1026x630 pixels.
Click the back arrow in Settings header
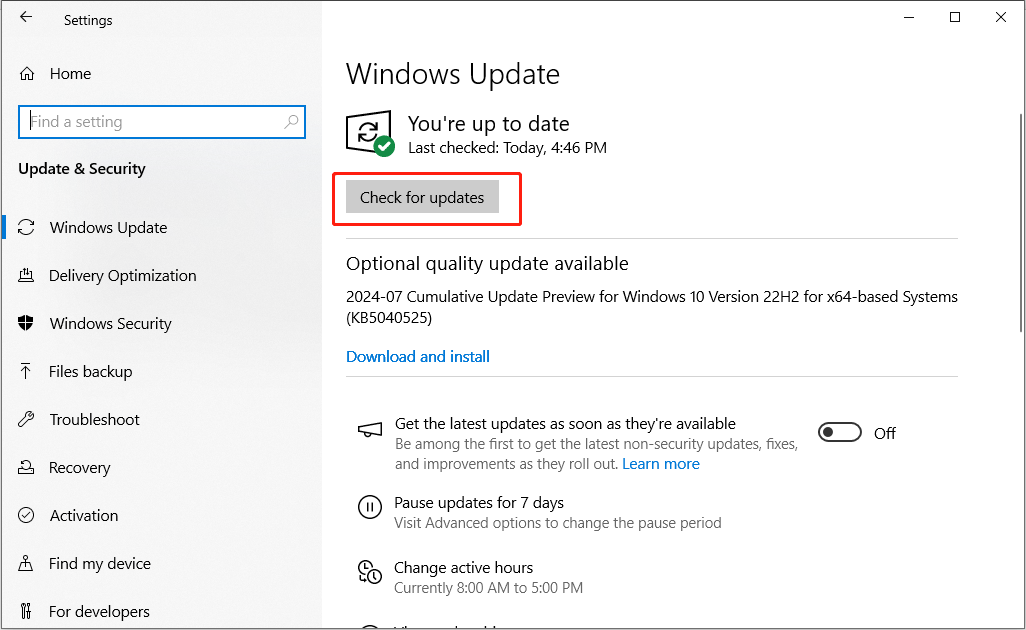coord(26,18)
